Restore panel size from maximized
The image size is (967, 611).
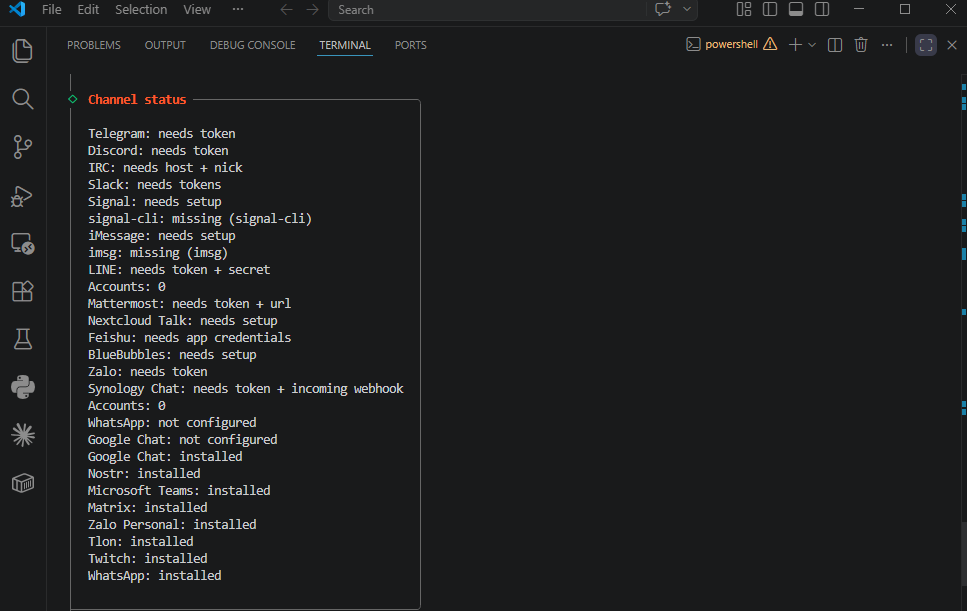tap(926, 44)
